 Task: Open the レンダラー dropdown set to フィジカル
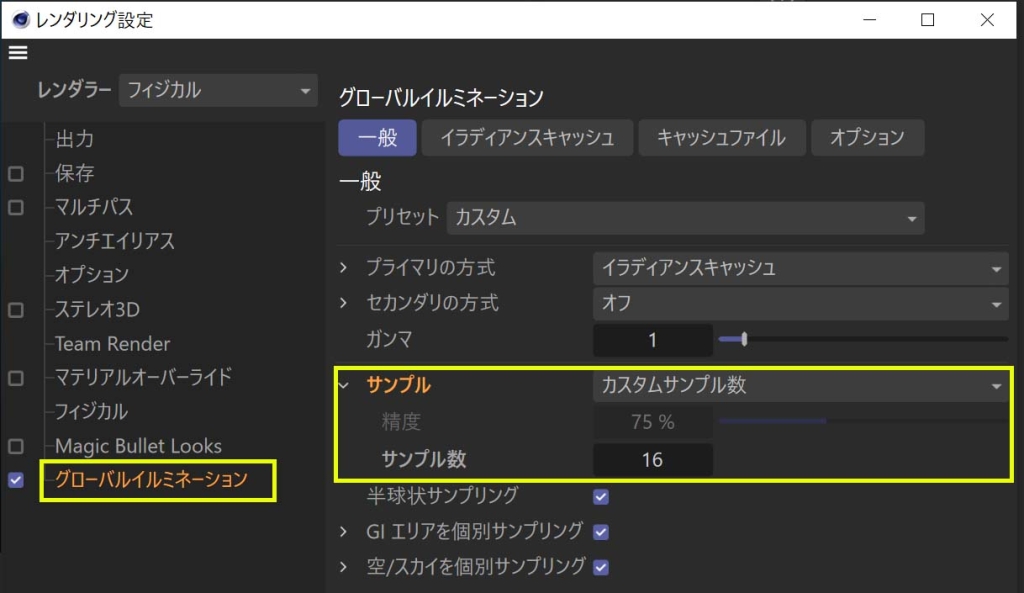[x=218, y=90]
